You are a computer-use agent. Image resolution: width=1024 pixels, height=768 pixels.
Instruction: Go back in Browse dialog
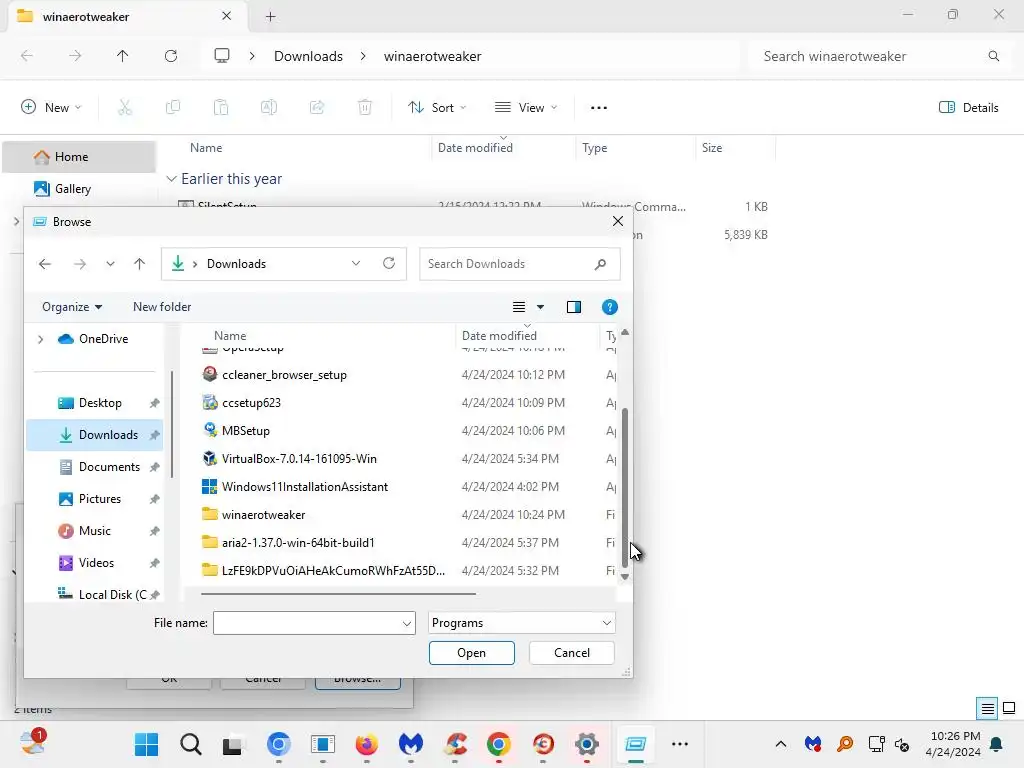pyautogui.click(x=44, y=264)
